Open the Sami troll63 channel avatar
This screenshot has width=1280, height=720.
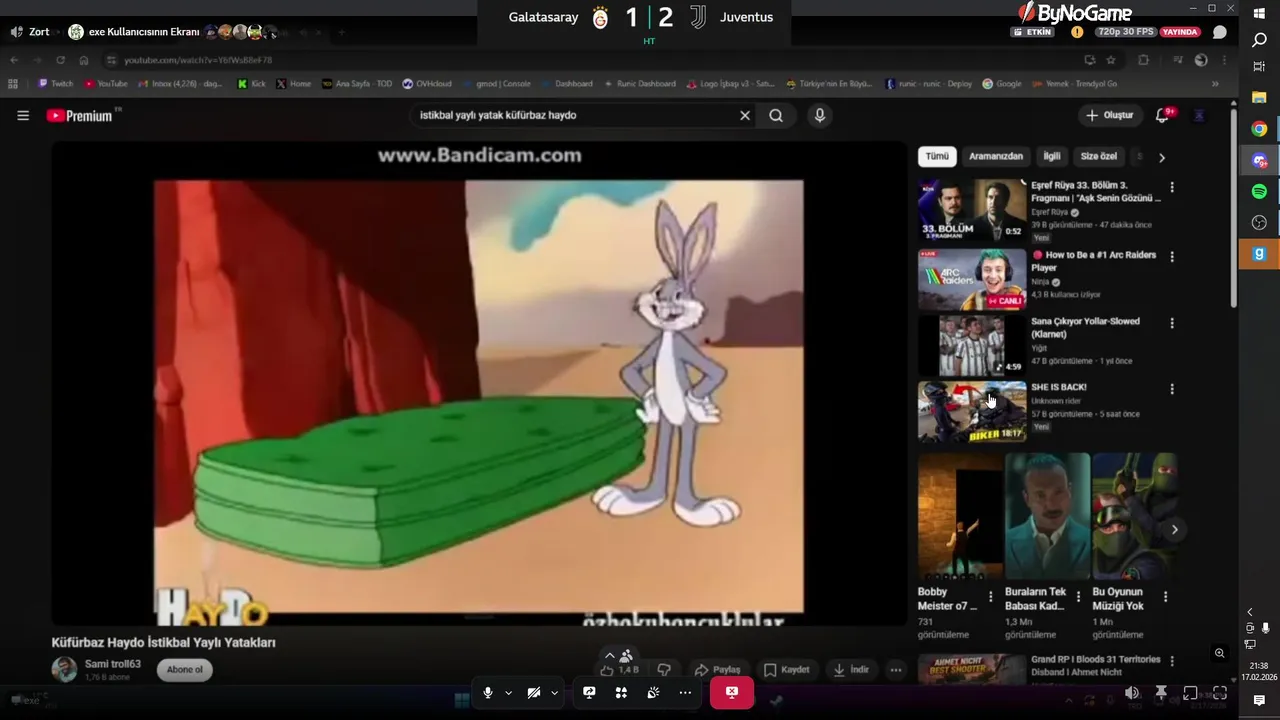pos(65,670)
